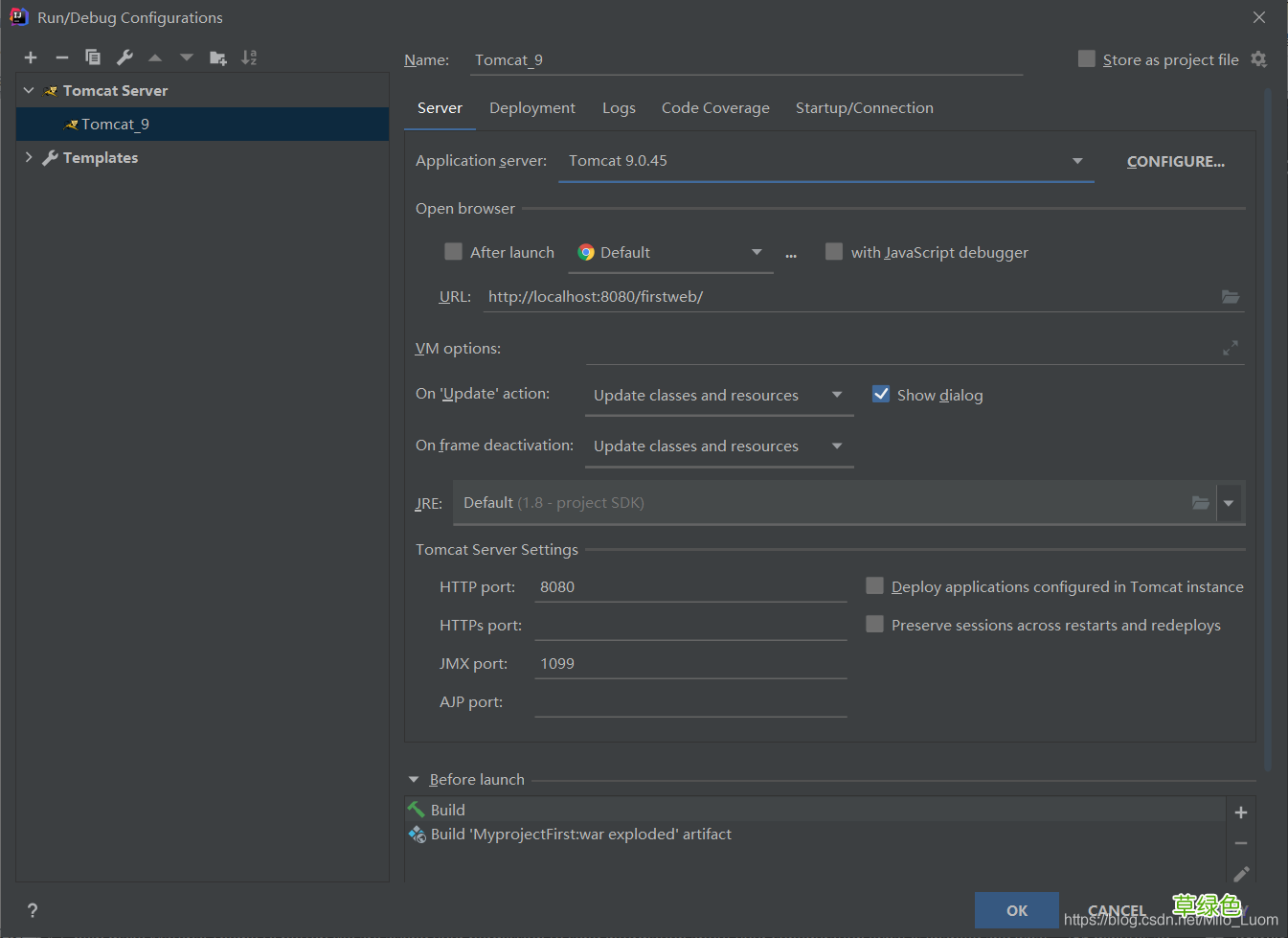Expand the VM options field editor

[1231, 349]
